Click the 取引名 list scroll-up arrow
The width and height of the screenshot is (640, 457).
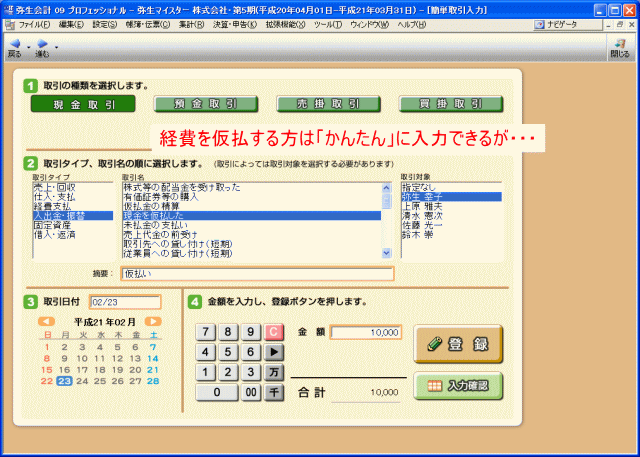tap(387, 188)
